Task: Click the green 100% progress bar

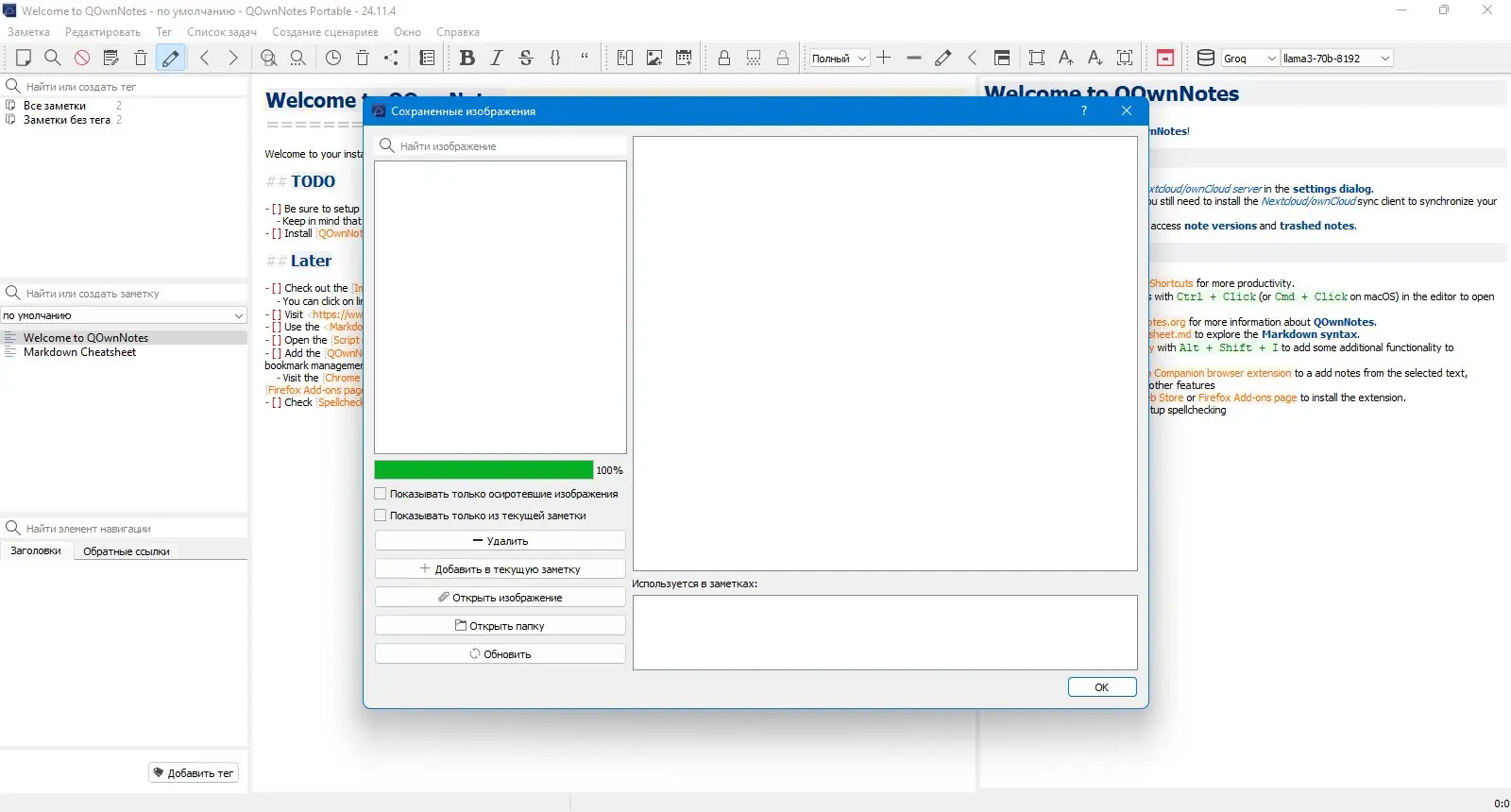Action: (x=484, y=470)
